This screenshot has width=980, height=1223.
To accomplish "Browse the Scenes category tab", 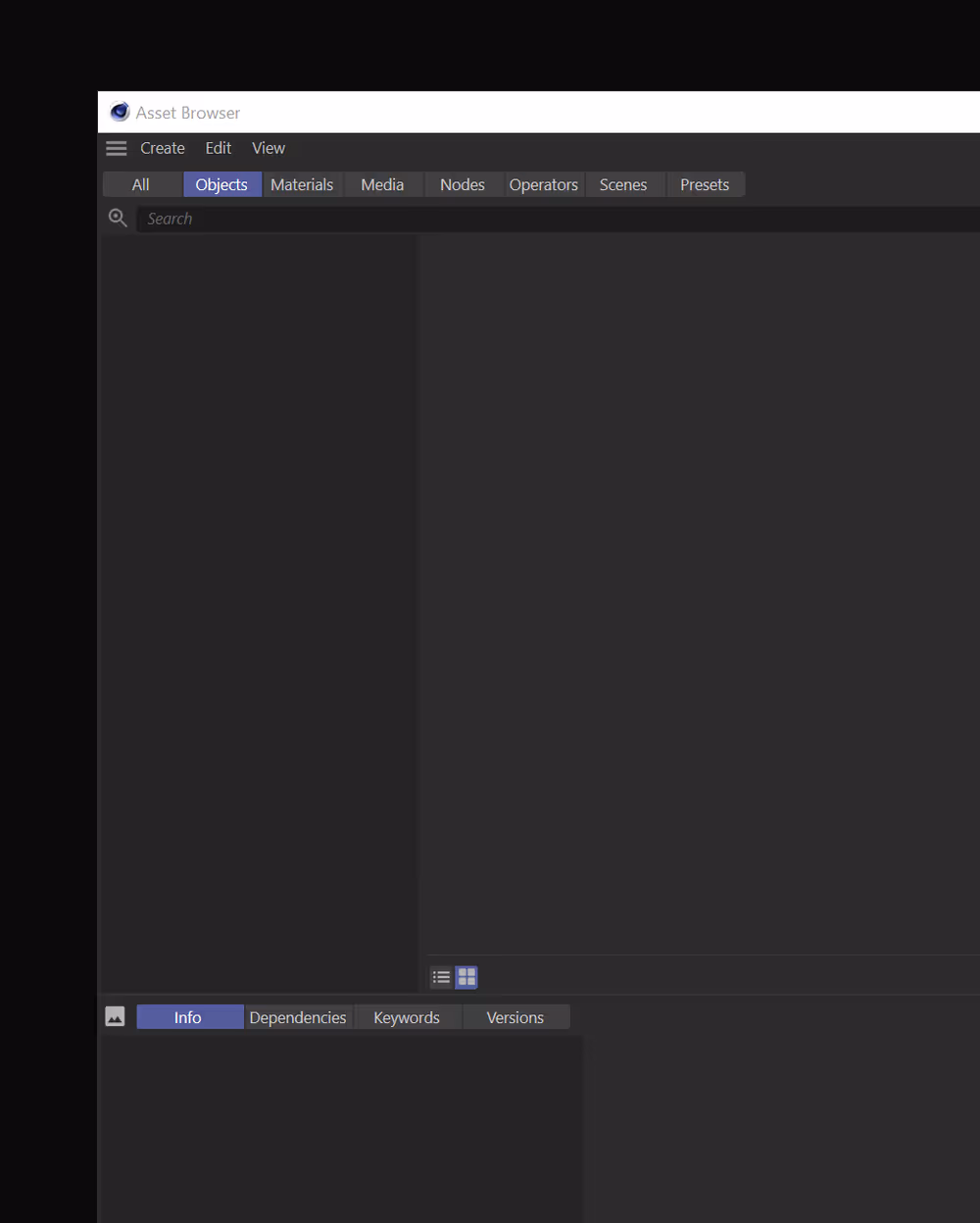I will (623, 184).
